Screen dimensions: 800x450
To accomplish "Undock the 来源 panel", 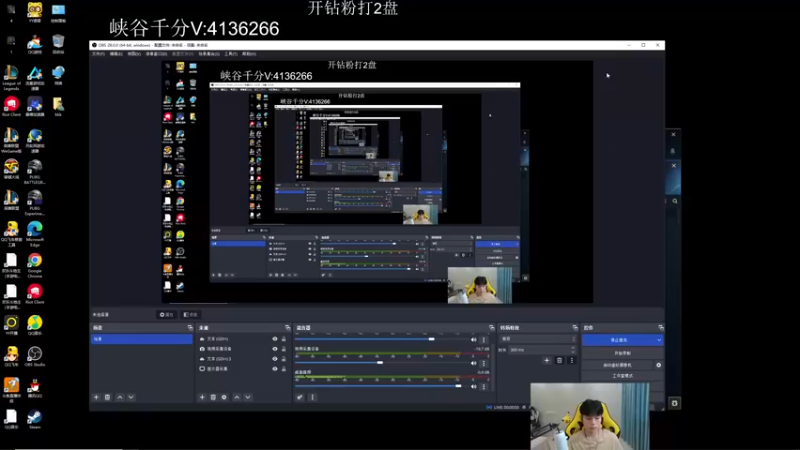I will point(288,328).
